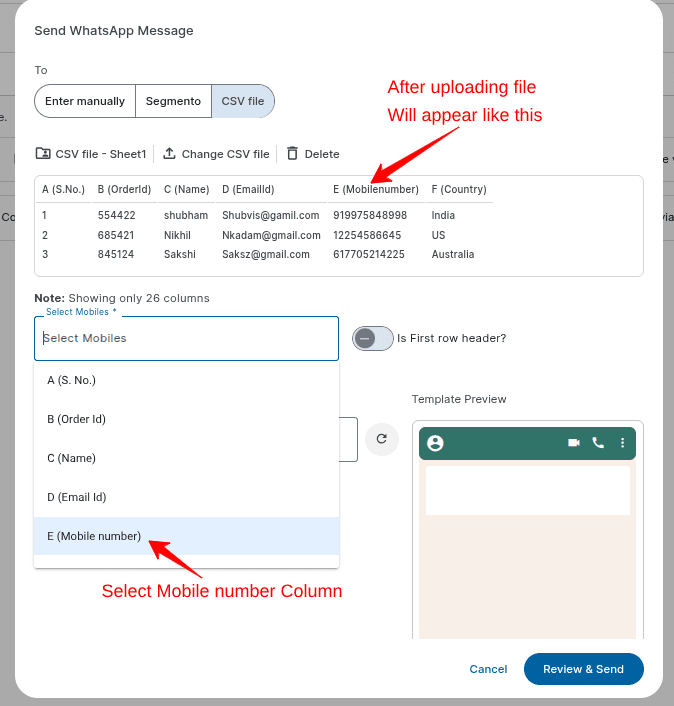This screenshot has height=706, width=674.
Task: Choose A (S. No.) from dropdown list
Action: coord(186,380)
